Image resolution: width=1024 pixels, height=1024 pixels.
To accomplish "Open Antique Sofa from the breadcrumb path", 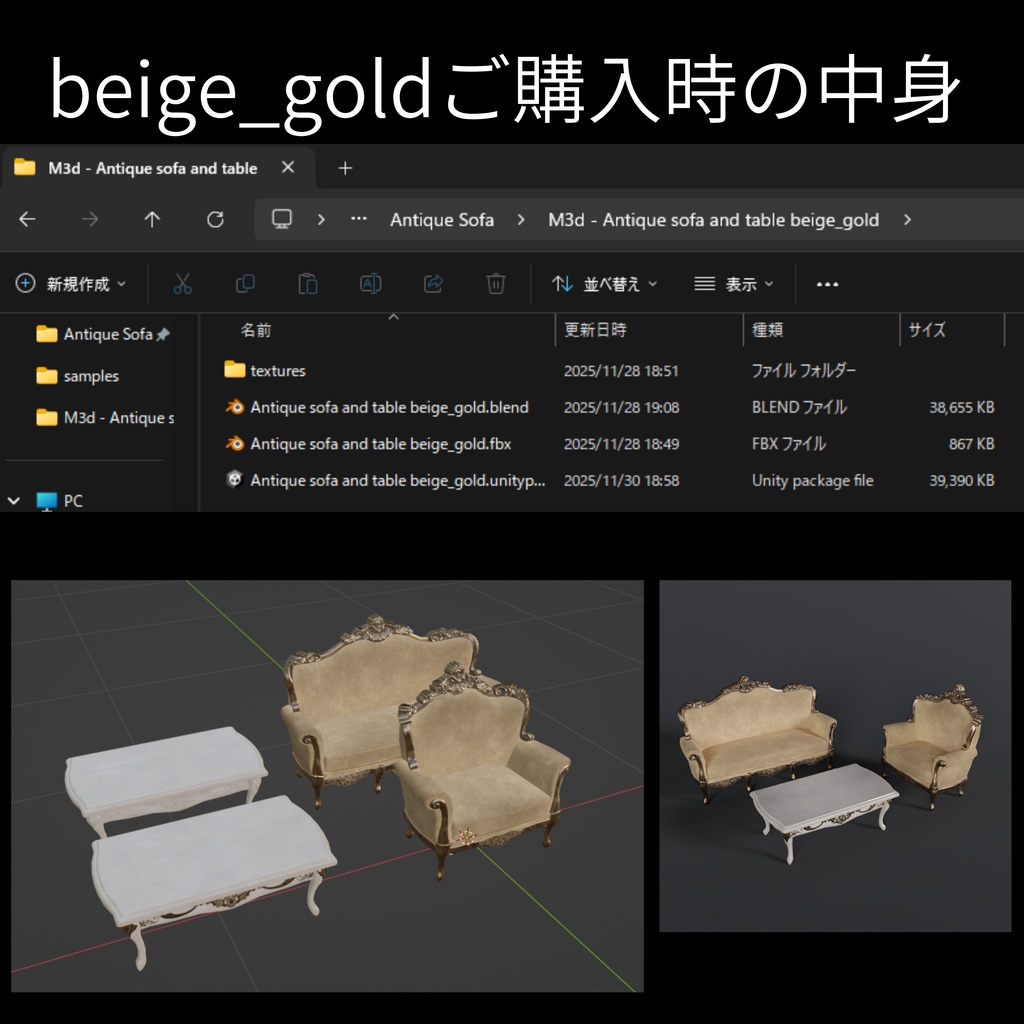I will 441,219.
